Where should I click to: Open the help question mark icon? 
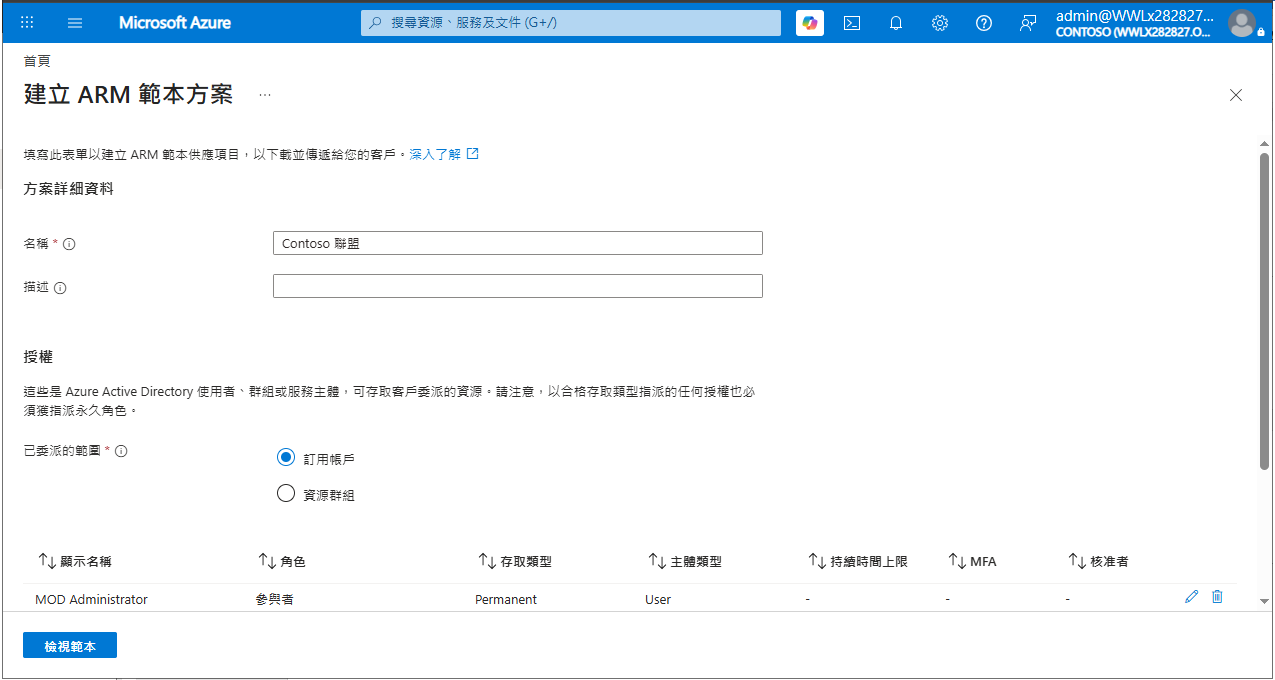(984, 23)
